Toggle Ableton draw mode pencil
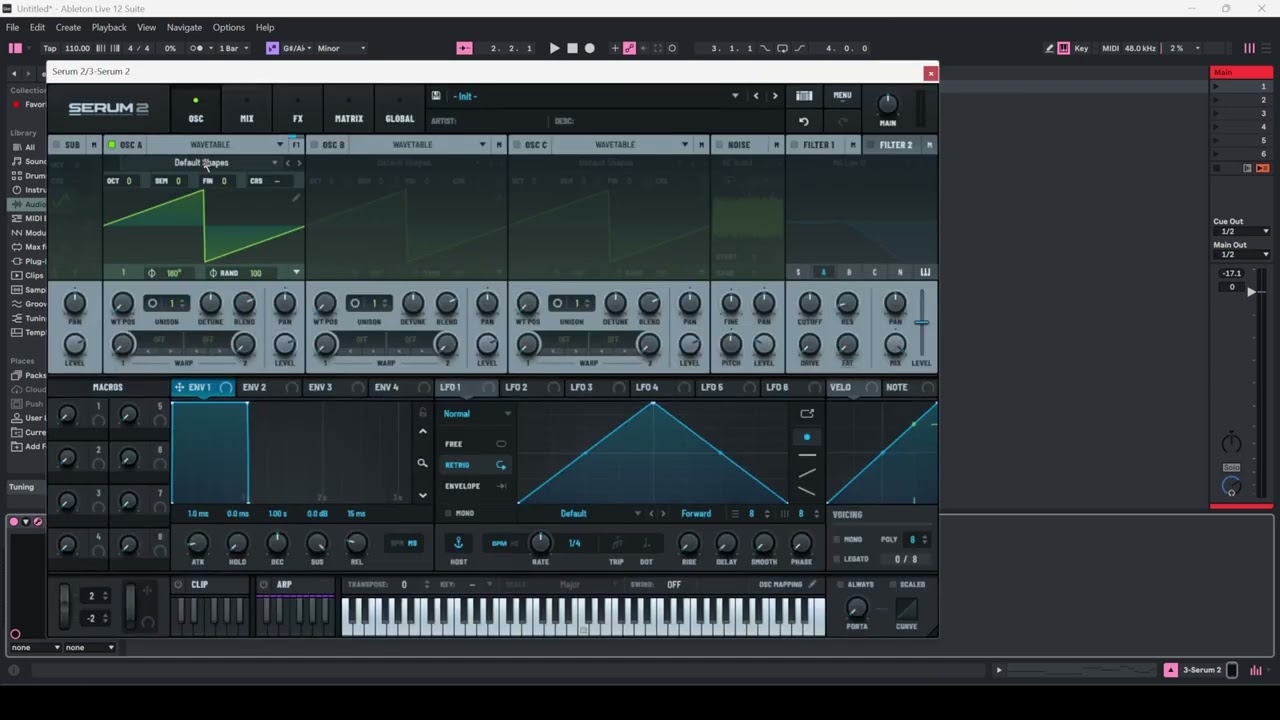Viewport: 1280px width, 720px height. click(x=1050, y=48)
